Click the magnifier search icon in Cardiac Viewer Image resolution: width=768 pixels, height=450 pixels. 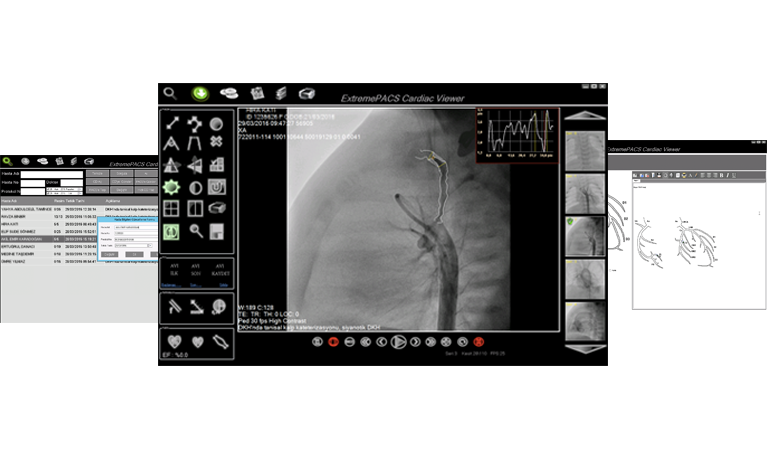point(171,93)
